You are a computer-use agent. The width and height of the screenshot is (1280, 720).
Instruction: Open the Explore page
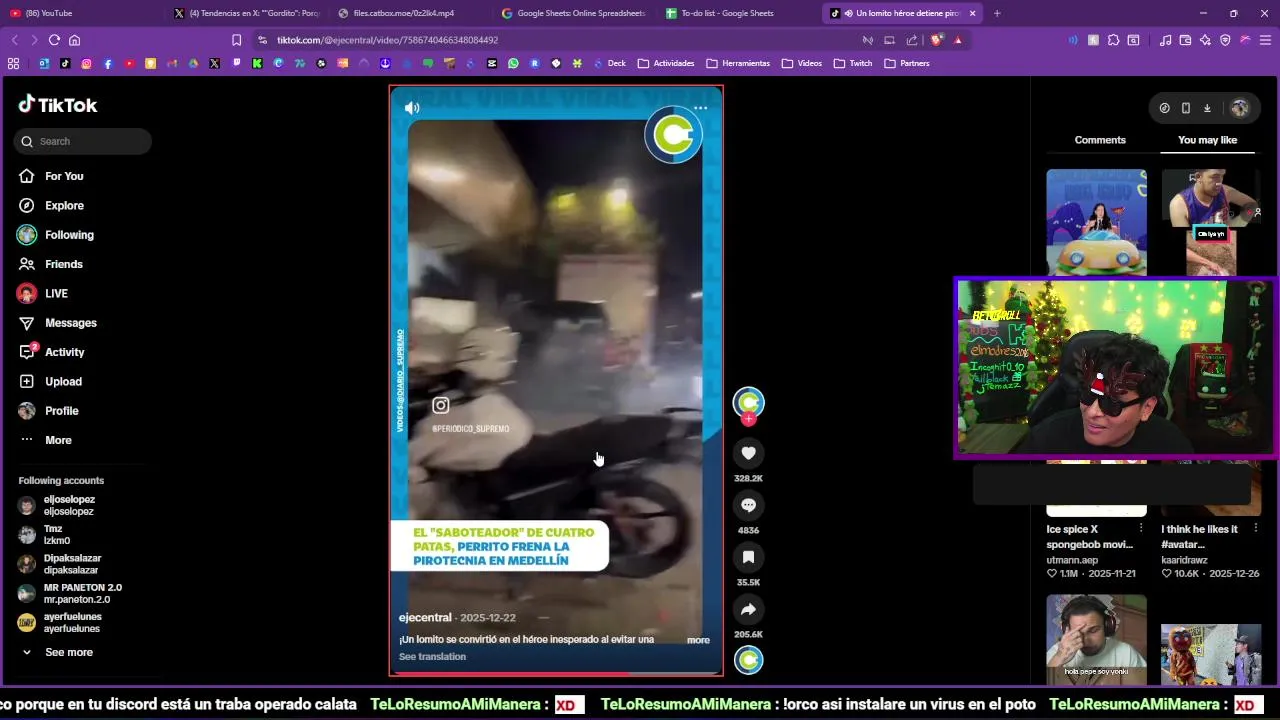(x=64, y=205)
